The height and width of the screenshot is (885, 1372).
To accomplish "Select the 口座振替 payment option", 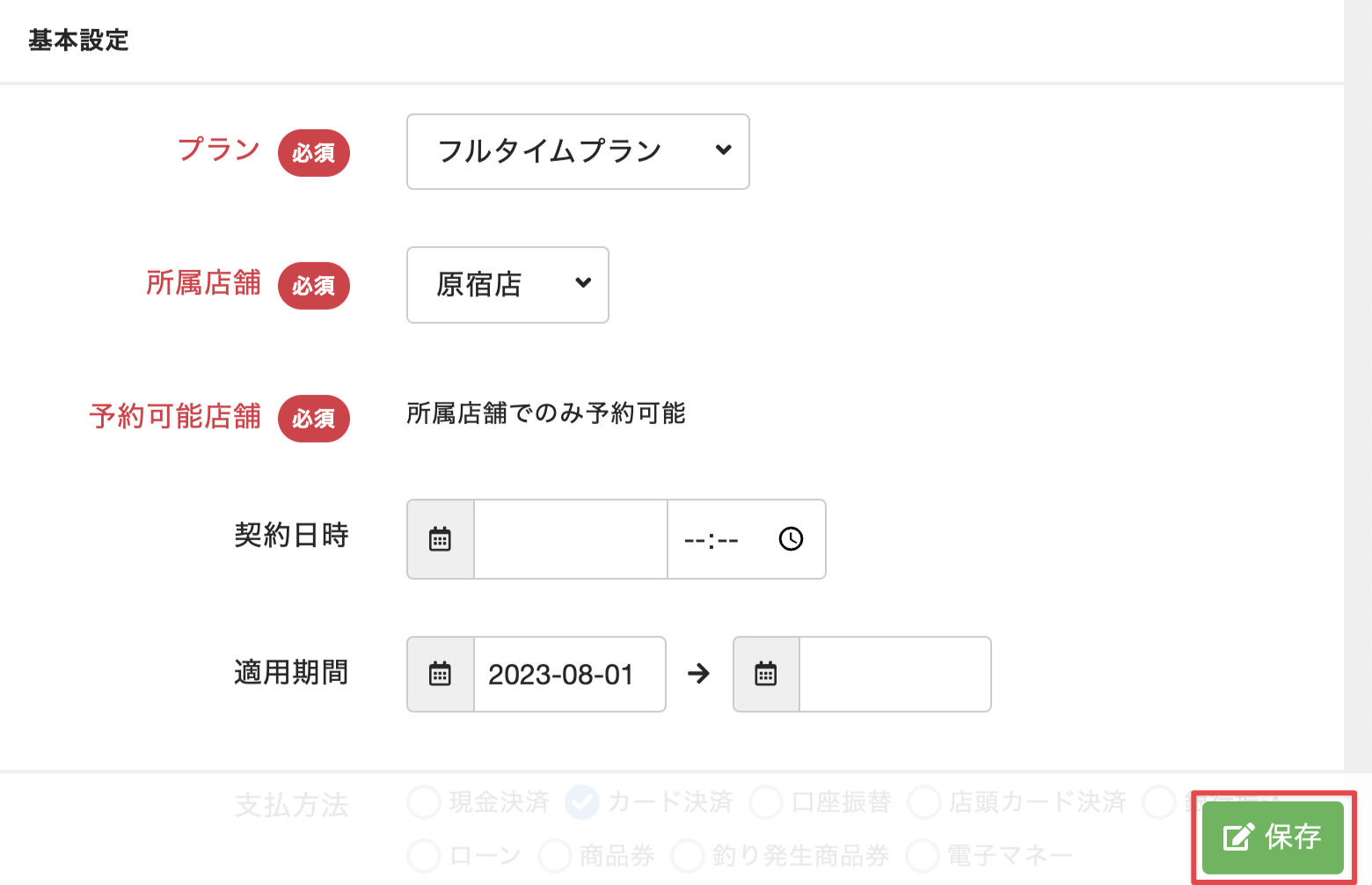I will click(766, 802).
